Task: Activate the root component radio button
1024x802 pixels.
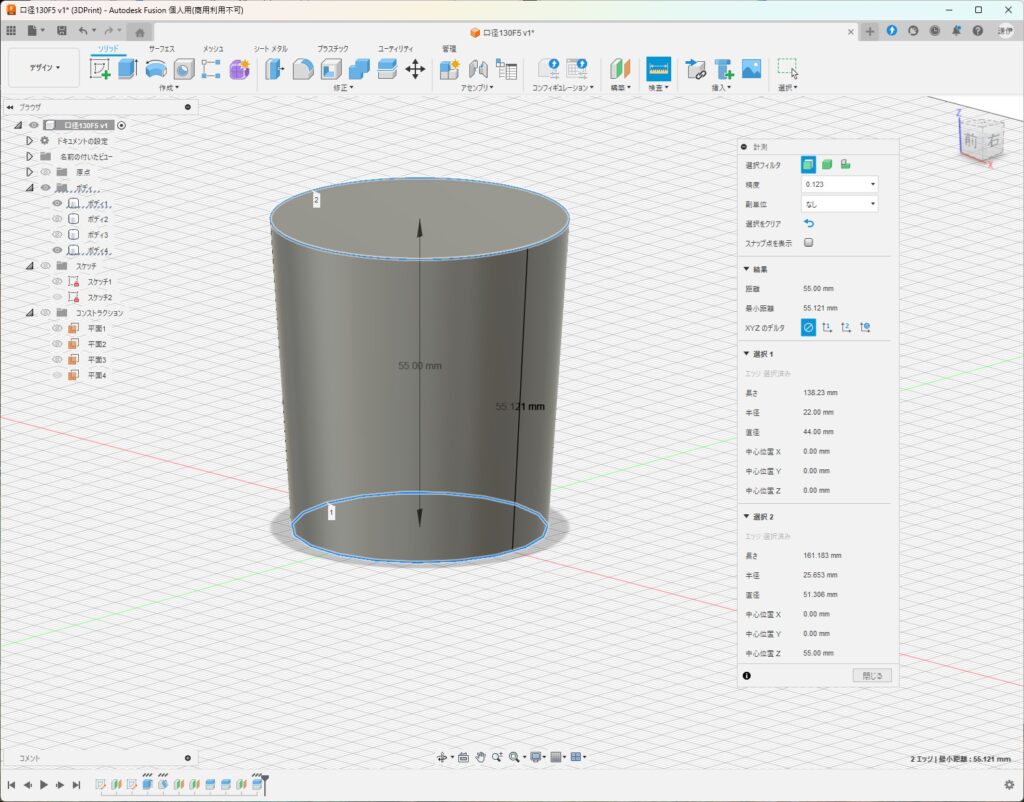Action: (x=121, y=125)
